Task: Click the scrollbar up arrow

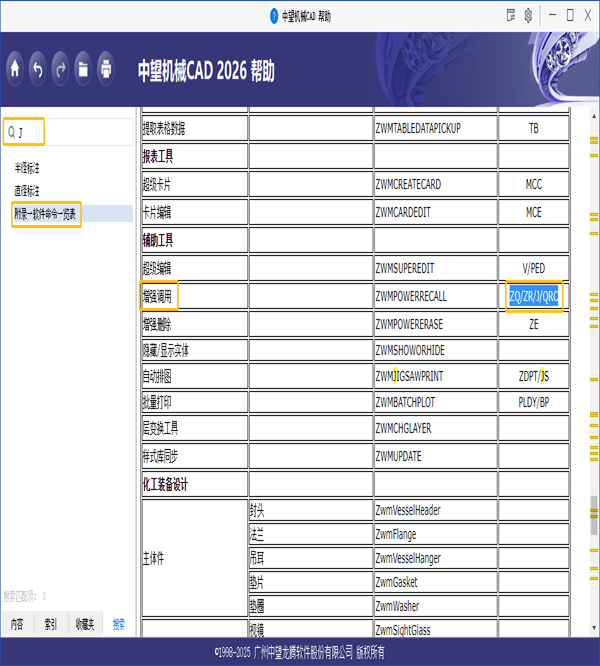Action: [594, 116]
